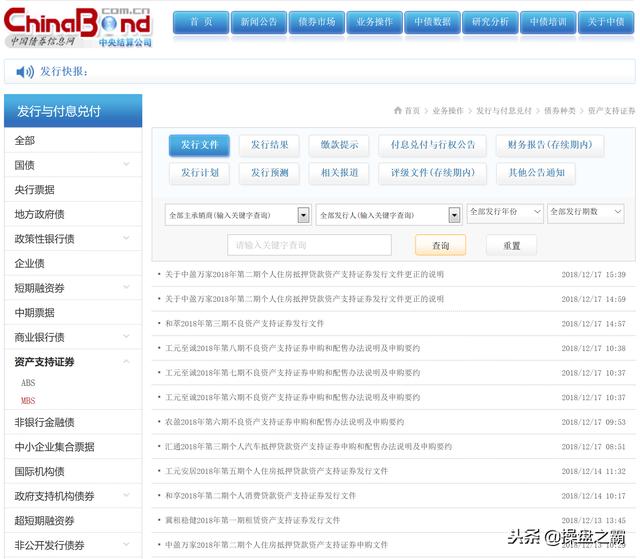Open the 中盈万家 notice dated 15:39

point(304,275)
